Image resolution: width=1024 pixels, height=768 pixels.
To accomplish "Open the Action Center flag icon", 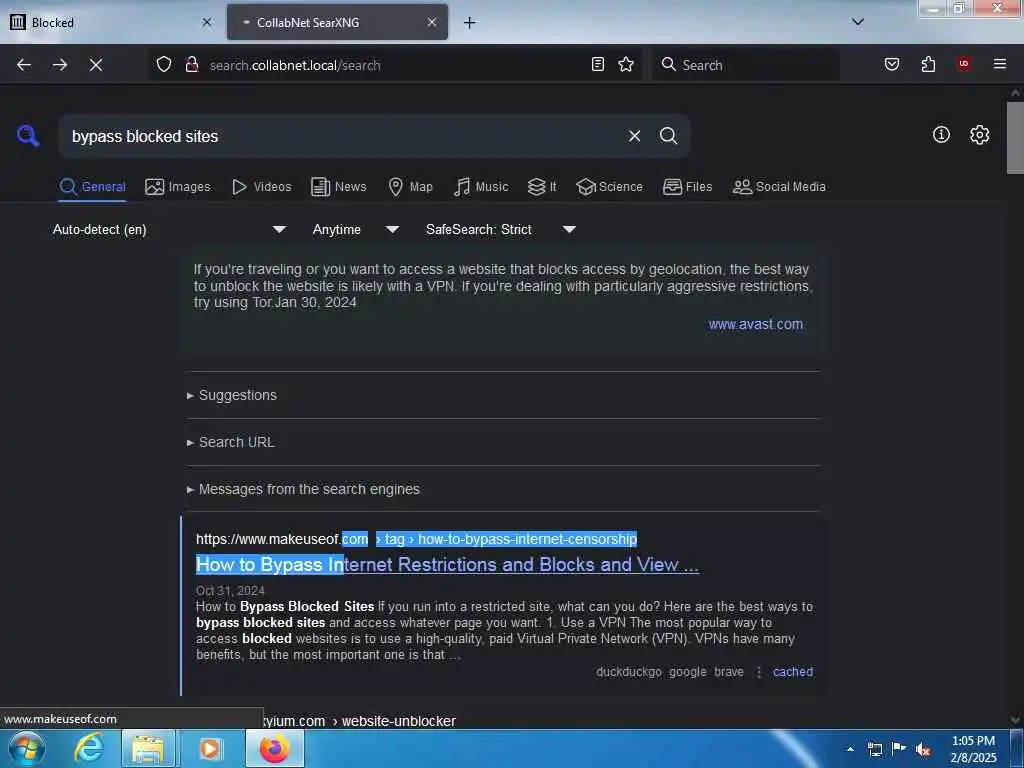I will tap(899, 749).
